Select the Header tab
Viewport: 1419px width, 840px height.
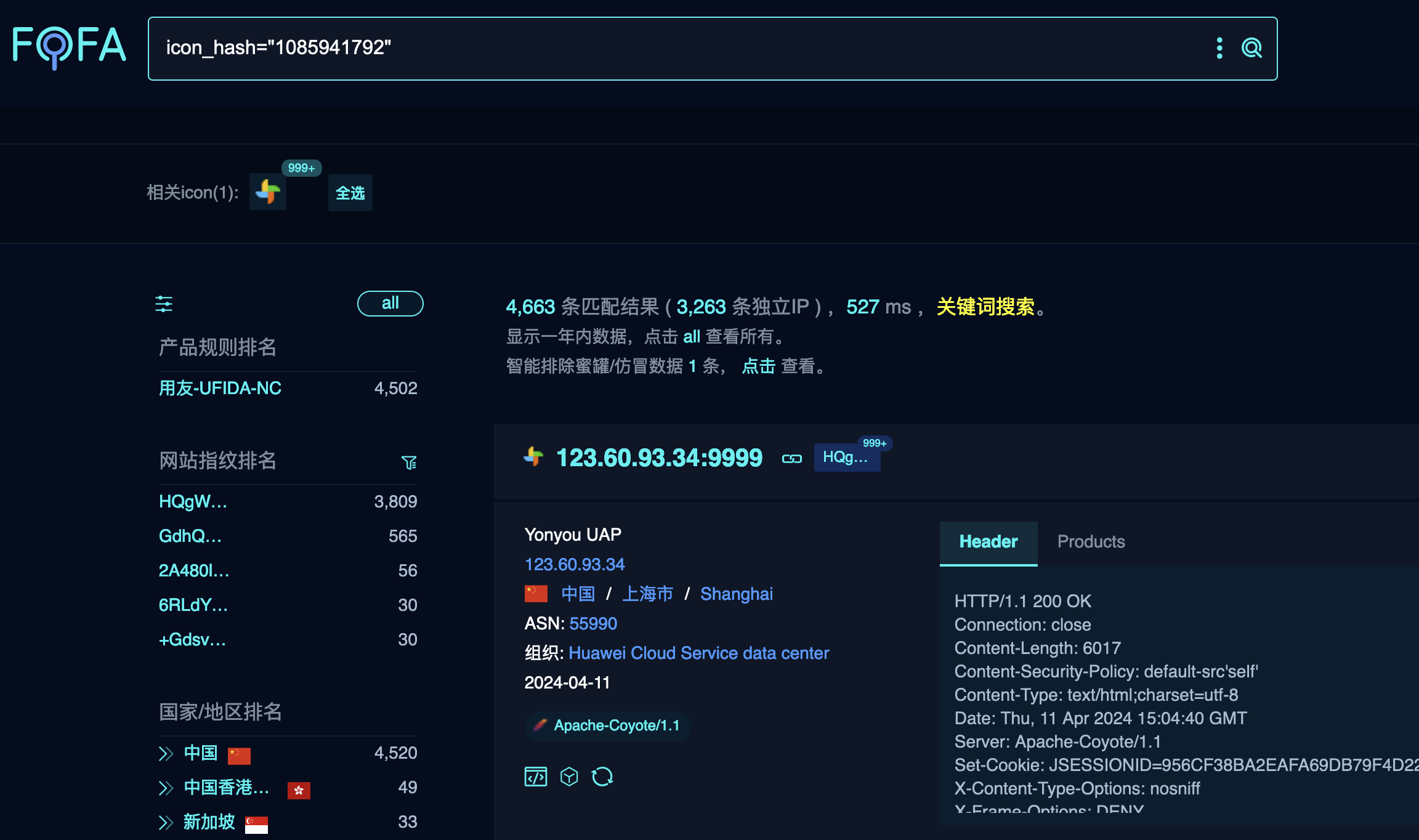[x=987, y=541]
